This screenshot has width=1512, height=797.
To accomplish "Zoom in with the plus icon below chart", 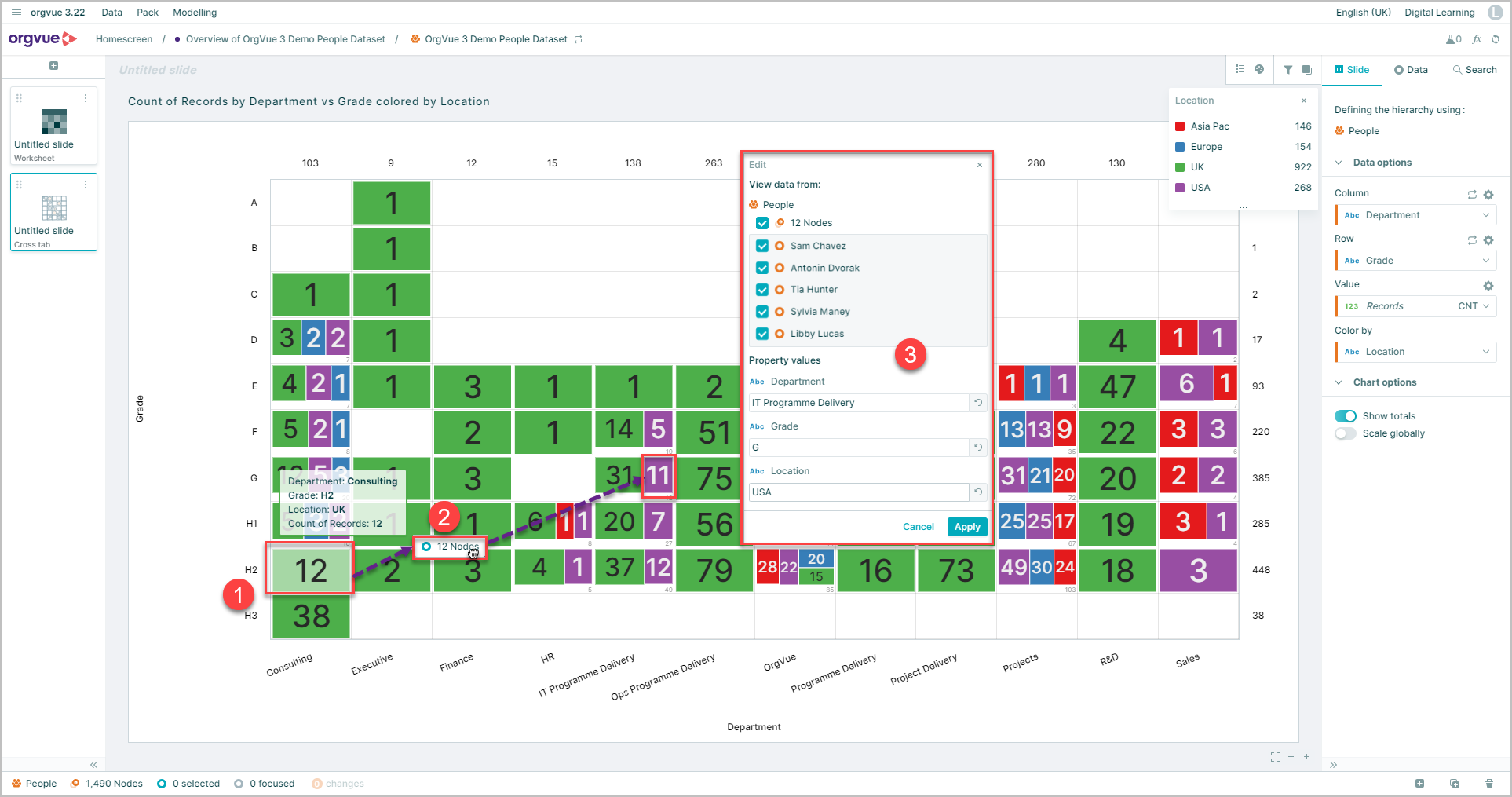I will pos(1306,757).
